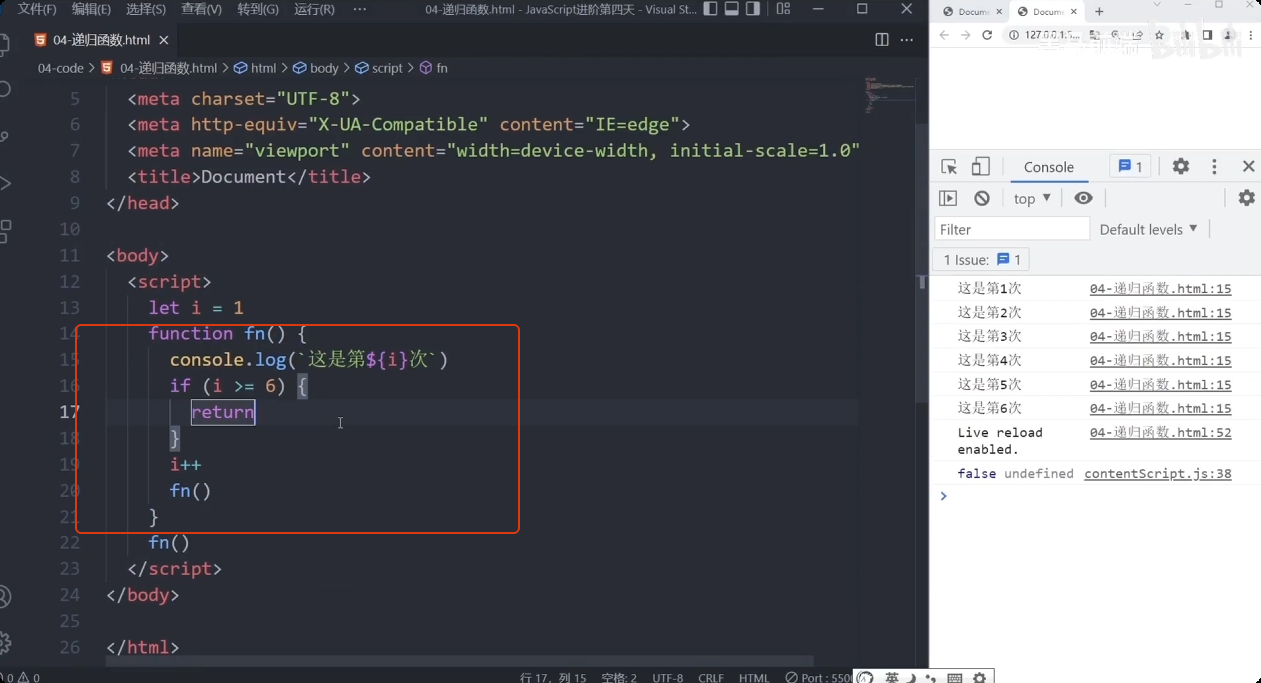Click the errors and warnings status item
1261x683 pixels.
pos(20,677)
